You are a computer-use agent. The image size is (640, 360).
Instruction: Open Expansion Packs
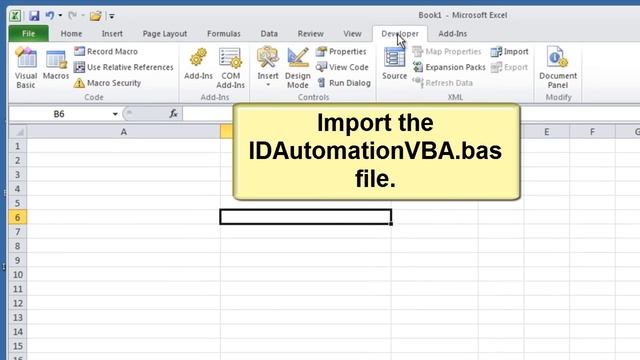coord(449,67)
